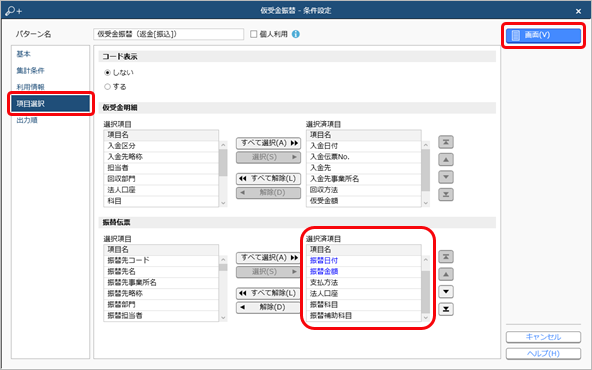The width and height of the screenshot is (592, 370).
Task: Click 選択(S) in 振替伝票
Action: pyautogui.click(x=268, y=271)
